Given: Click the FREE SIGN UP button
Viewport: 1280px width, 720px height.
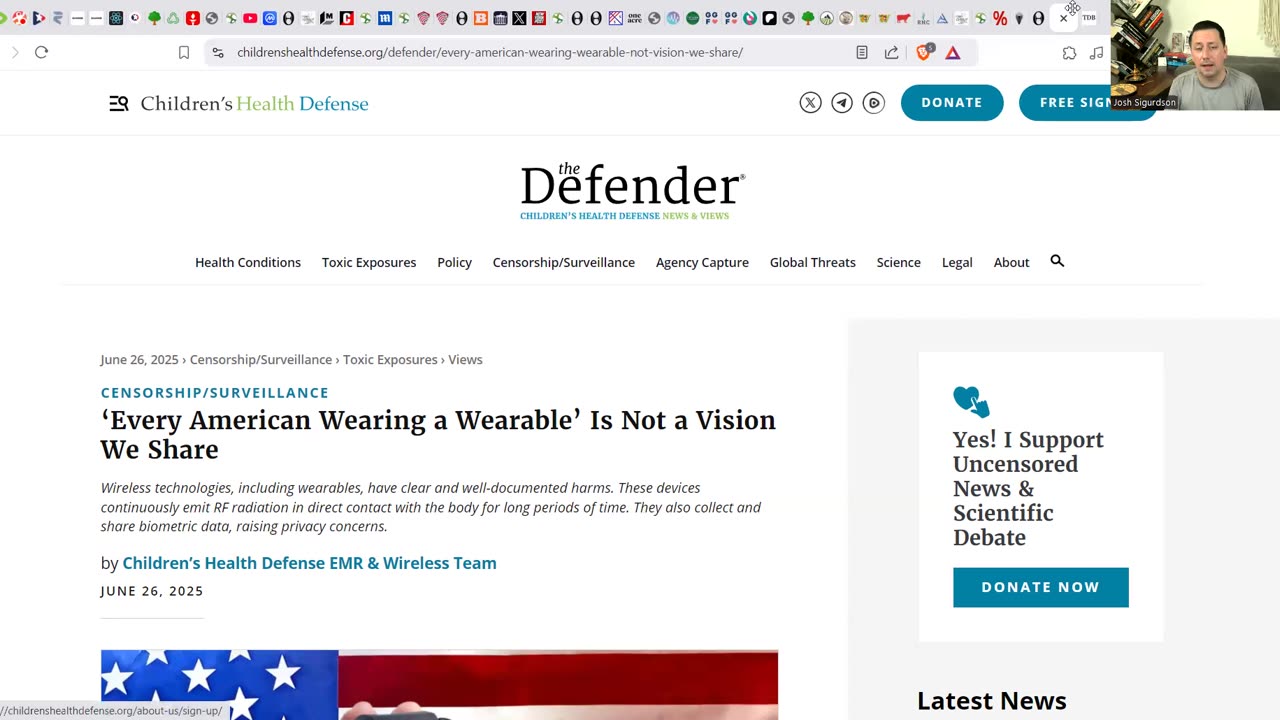Looking at the screenshot, I should [x=1086, y=102].
